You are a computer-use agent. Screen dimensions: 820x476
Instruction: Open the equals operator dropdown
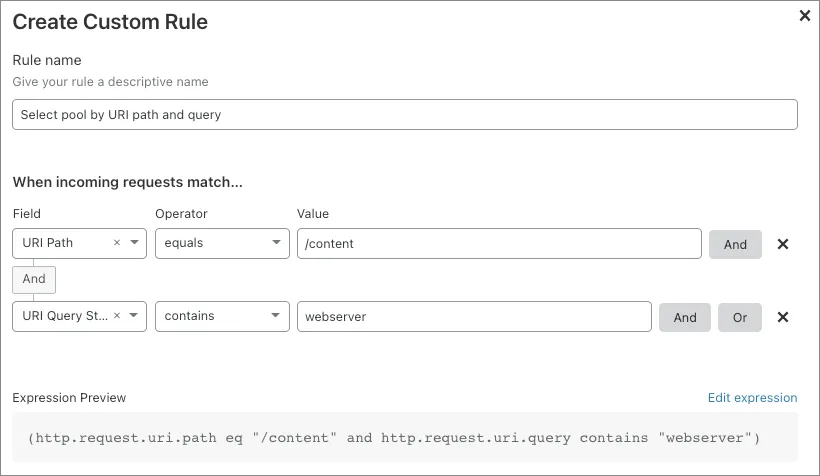click(222, 243)
